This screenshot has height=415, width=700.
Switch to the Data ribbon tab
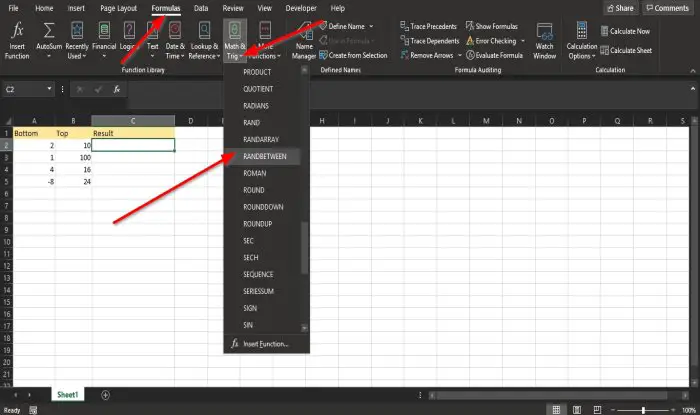pyautogui.click(x=201, y=8)
